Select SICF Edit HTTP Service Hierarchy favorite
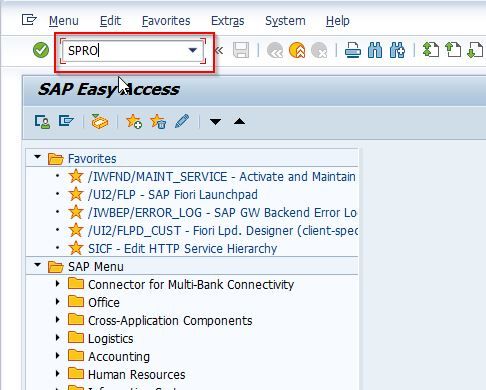The width and height of the screenshot is (486, 390). point(182,249)
